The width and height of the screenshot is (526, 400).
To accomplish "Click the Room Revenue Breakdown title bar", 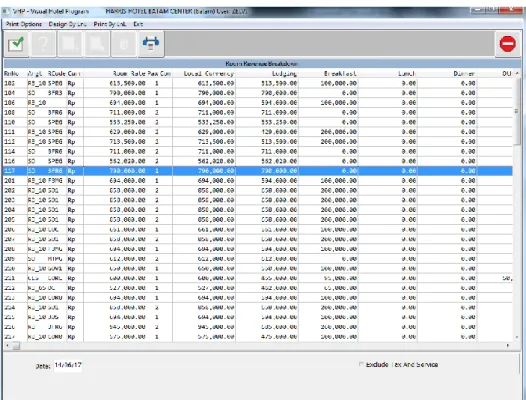I will coord(262,63).
